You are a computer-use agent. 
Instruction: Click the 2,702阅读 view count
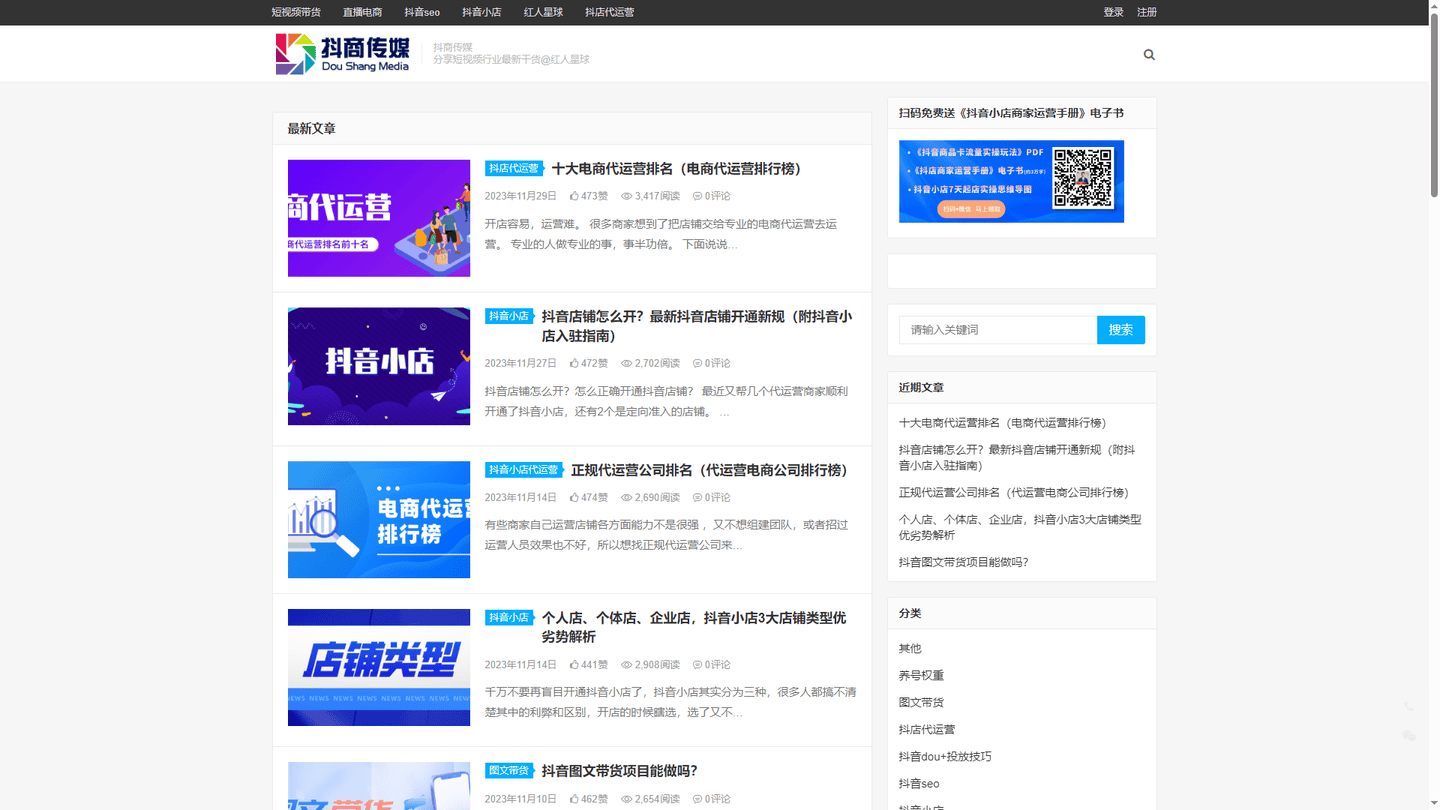(650, 363)
